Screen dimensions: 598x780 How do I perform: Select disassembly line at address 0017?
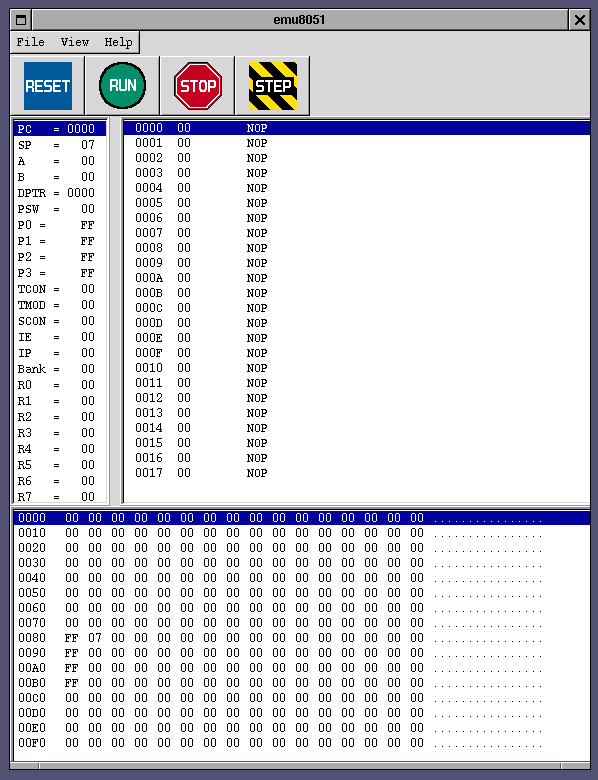coord(357,473)
